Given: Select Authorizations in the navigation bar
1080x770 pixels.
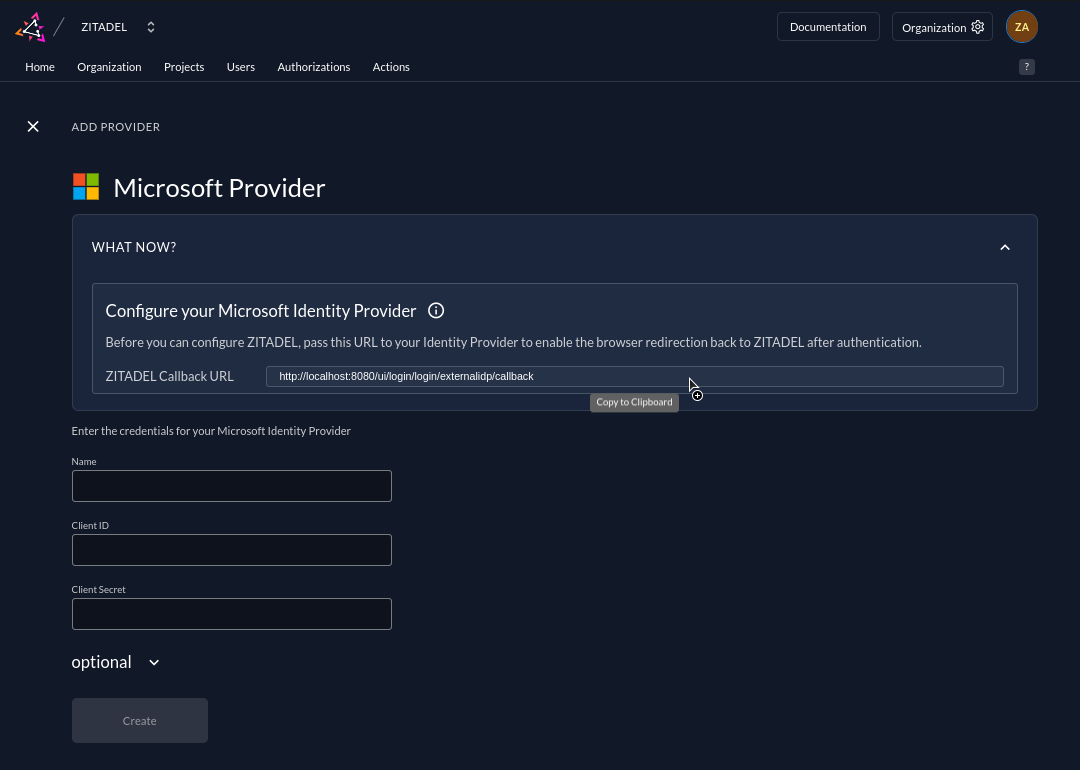Looking at the screenshot, I should pos(313,67).
